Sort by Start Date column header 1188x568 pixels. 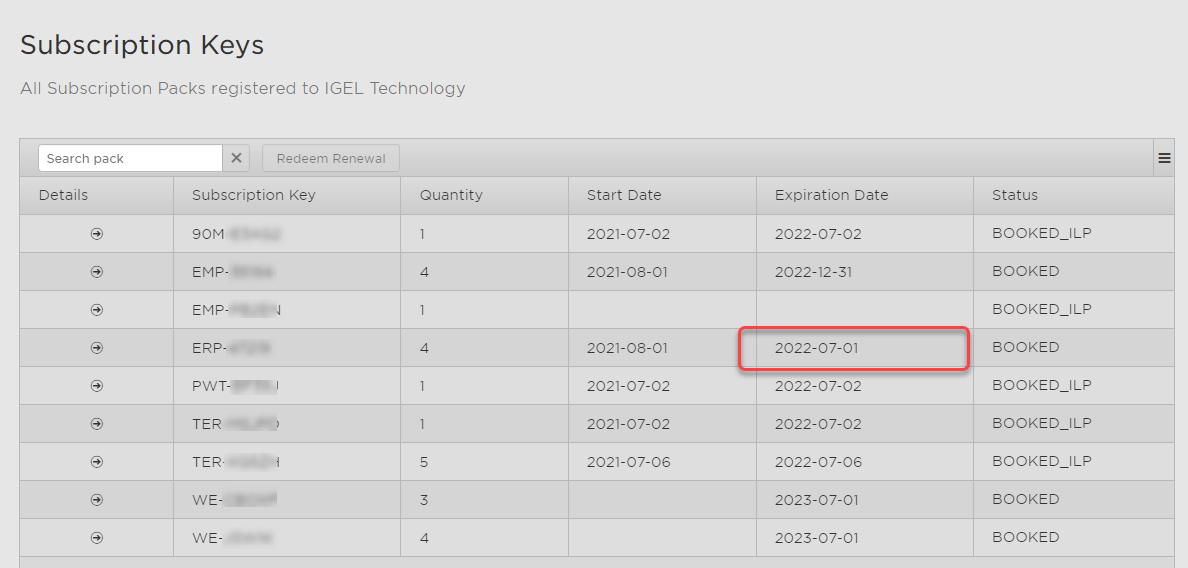pos(624,195)
